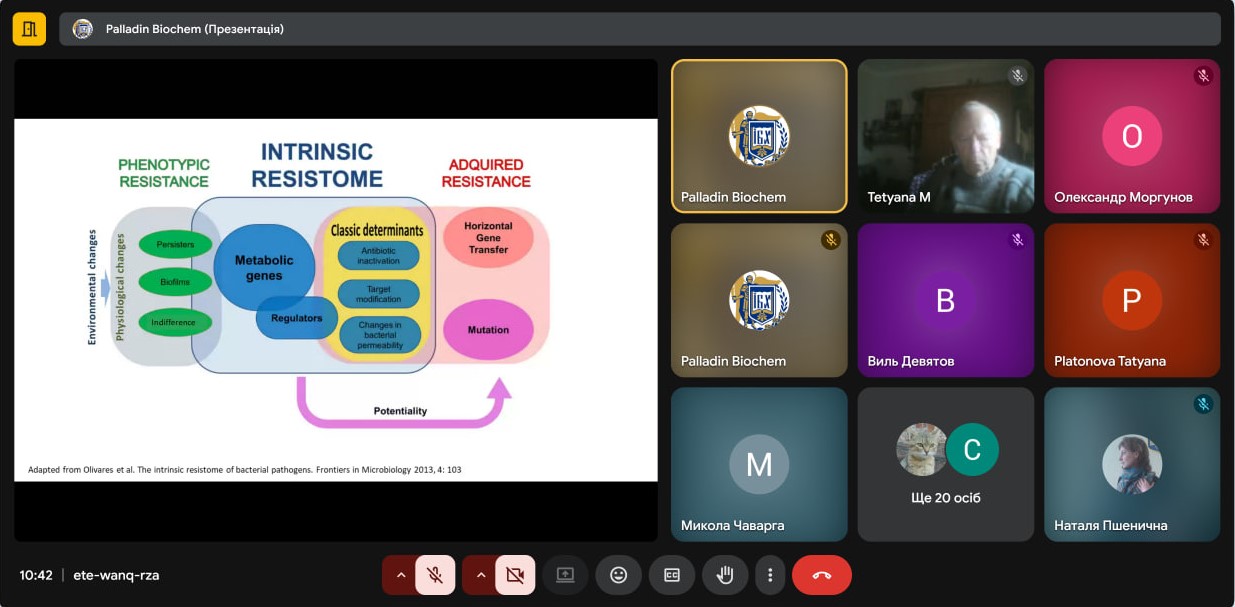Expand audio settings chevron
This screenshot has width=1235, height=607.
(x=400, y=575)
